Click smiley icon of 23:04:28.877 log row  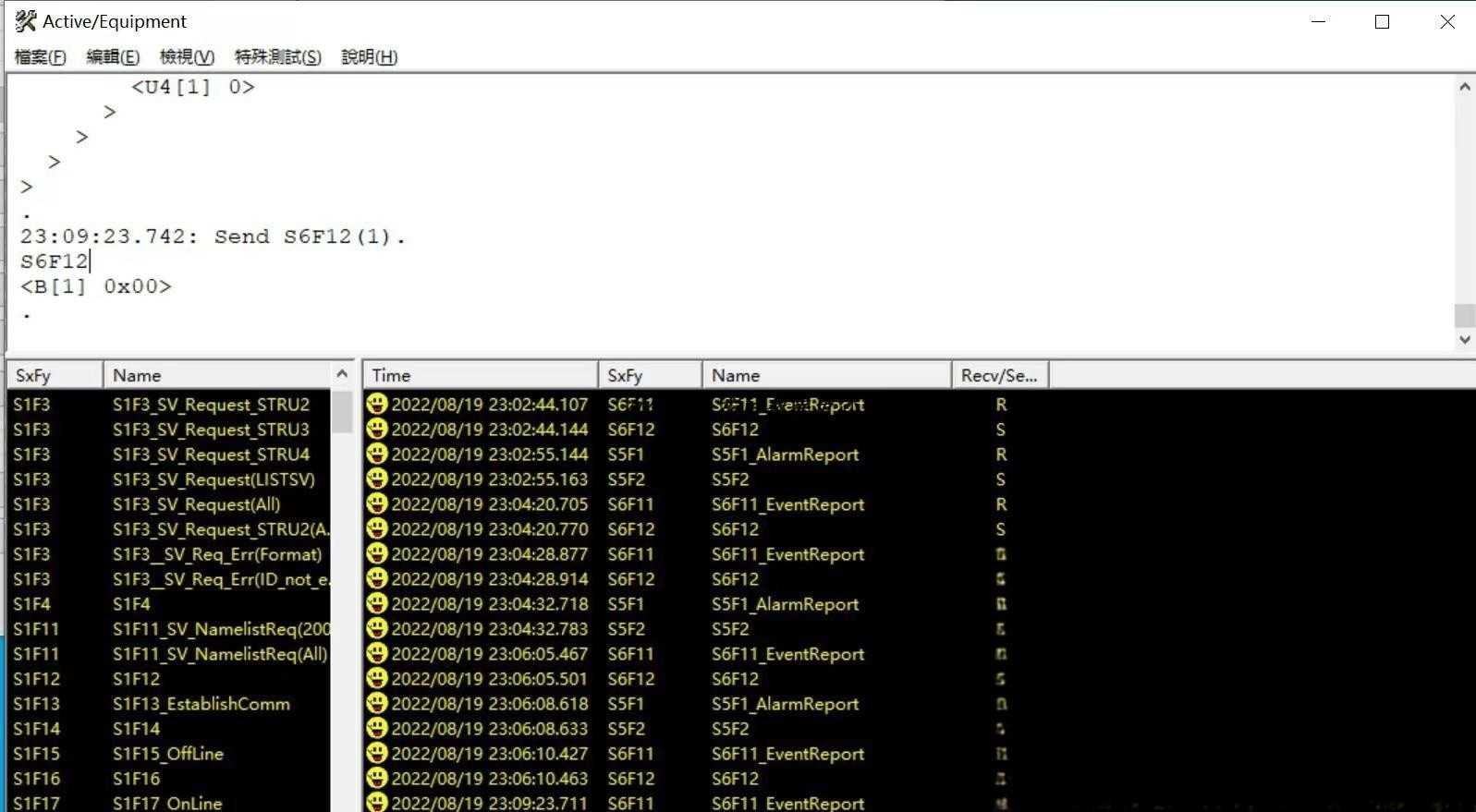click(376, 553)
